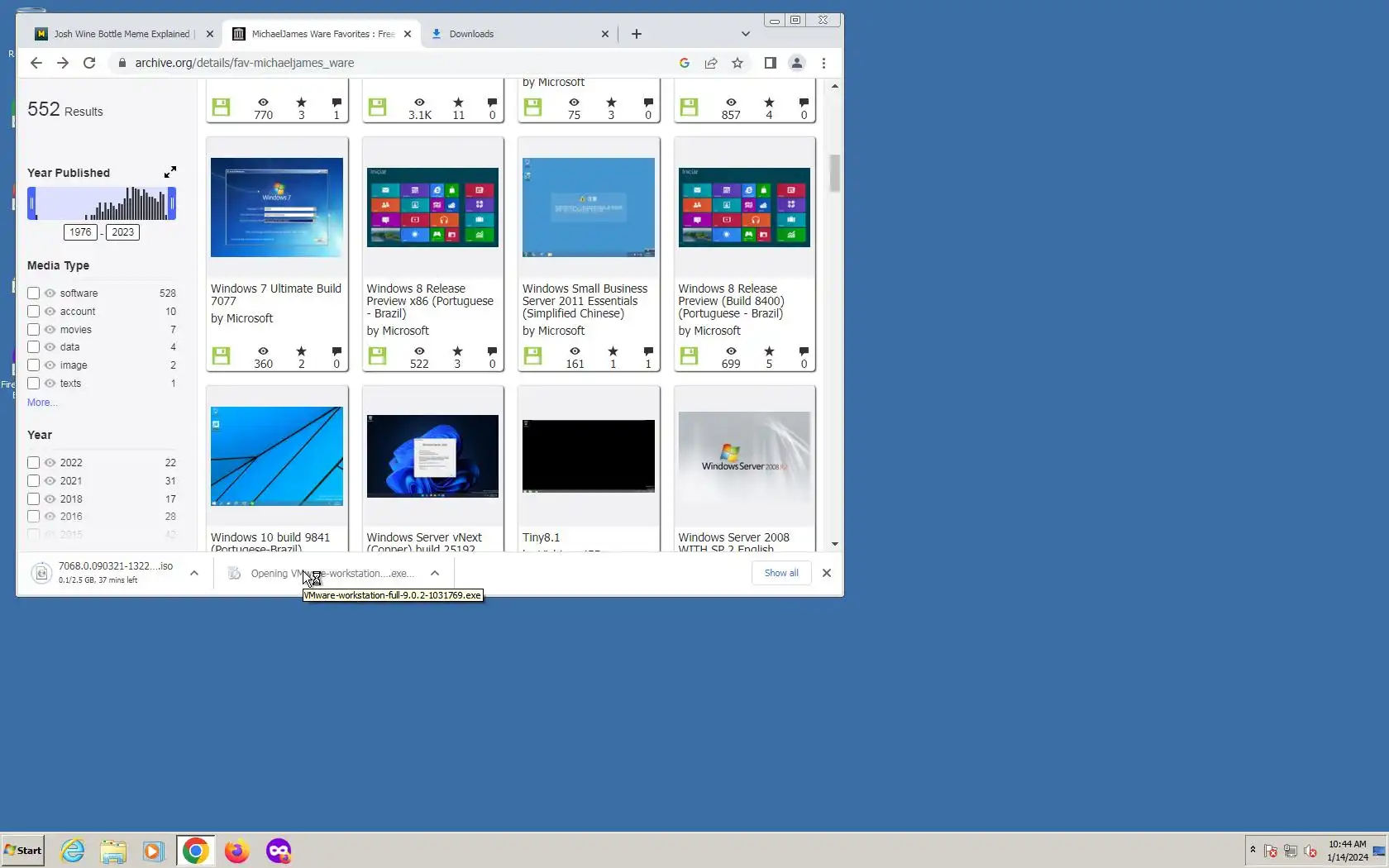The width and height of the screenshot is (1389, 868).
Task: Check the image media type filter
Action: tap(33, 365)
